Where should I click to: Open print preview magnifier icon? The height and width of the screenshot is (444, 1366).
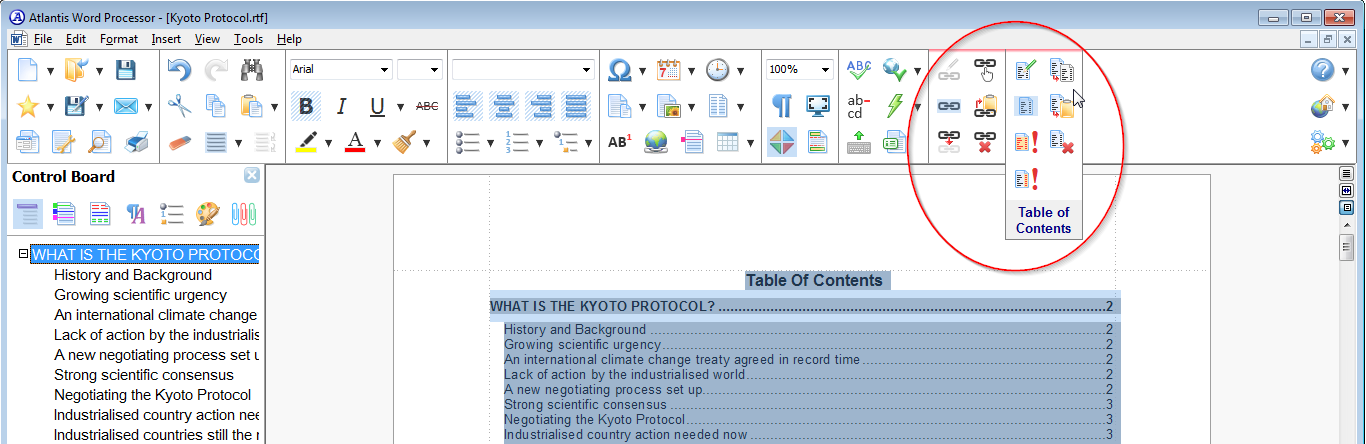click(x=100, y=142)
